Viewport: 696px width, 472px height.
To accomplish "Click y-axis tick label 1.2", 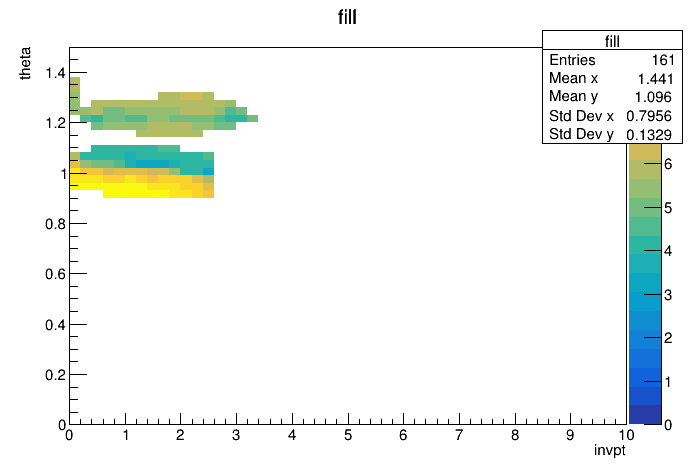I will coord(55,123).
